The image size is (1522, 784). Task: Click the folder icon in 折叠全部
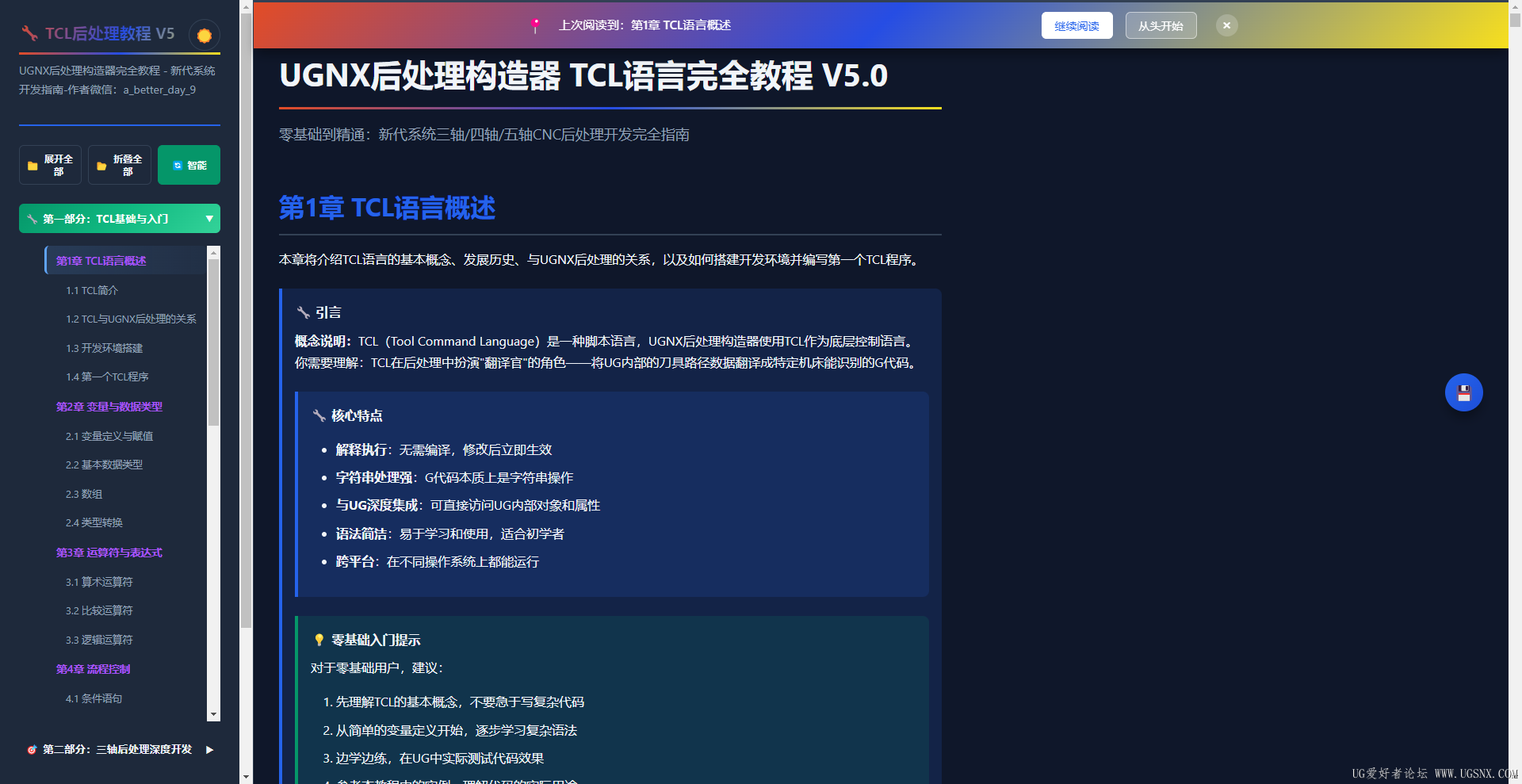click(x=101, y=166)
